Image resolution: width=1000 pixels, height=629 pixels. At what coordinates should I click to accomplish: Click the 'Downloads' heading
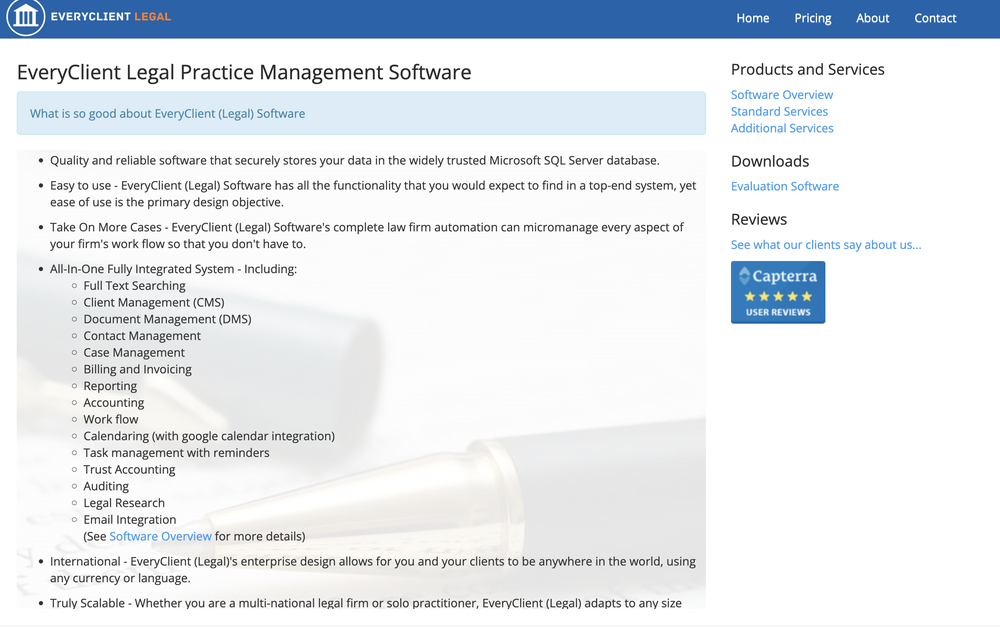pyautogui.click(x=770, y=161)
